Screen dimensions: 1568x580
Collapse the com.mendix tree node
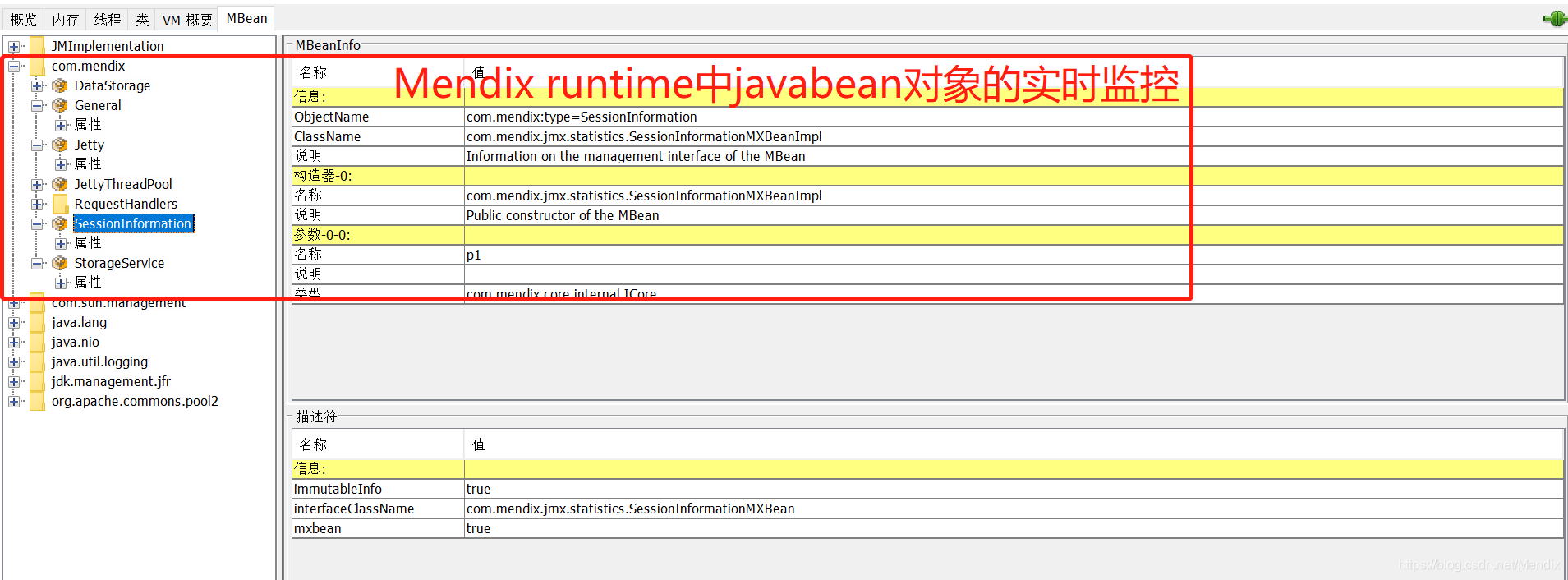pos(14,67)
